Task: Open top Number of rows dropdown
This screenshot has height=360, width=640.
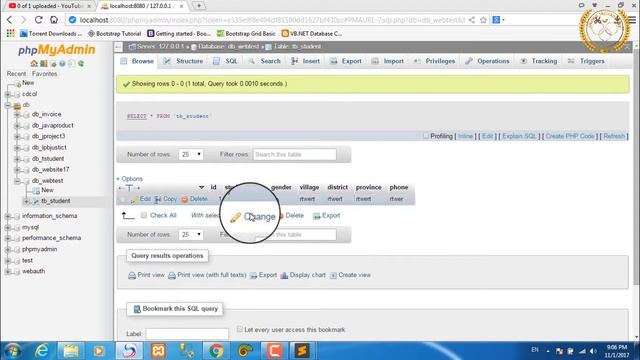Action: click(x=191, y=154)
